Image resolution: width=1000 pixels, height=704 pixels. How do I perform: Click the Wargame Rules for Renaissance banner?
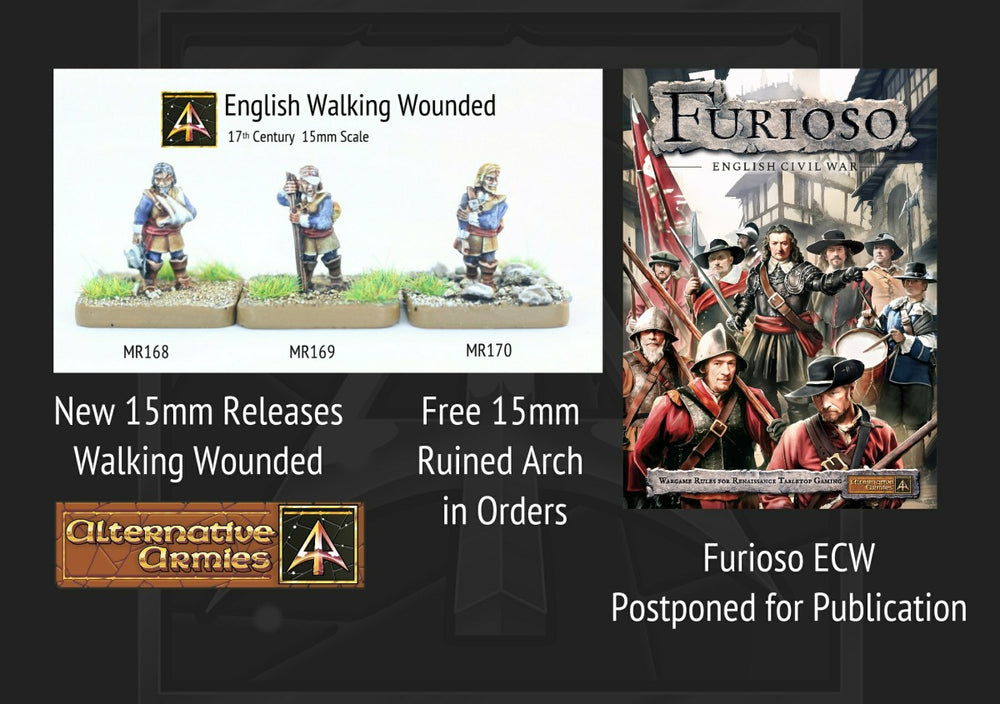coord(749,480)
